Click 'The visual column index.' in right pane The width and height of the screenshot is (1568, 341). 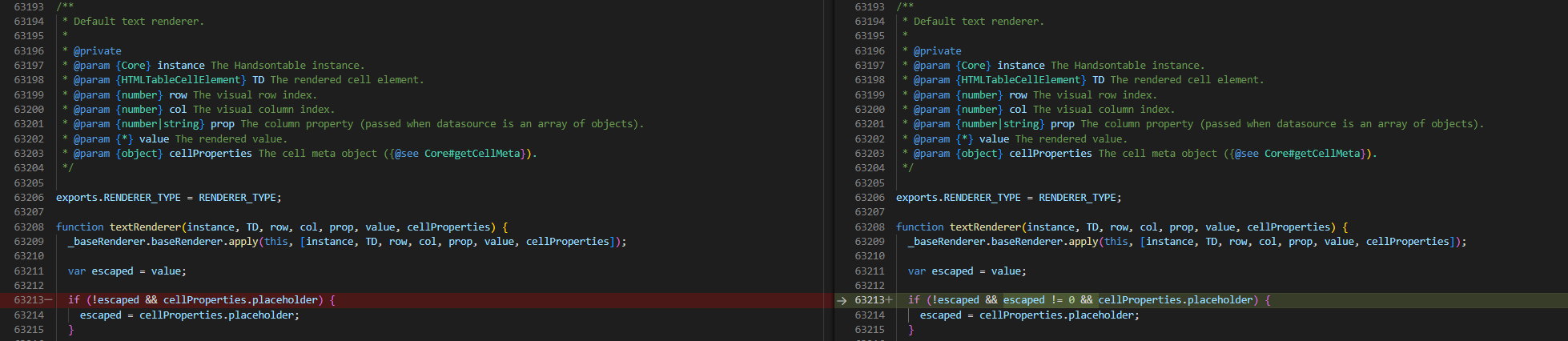coord(1104,110)
